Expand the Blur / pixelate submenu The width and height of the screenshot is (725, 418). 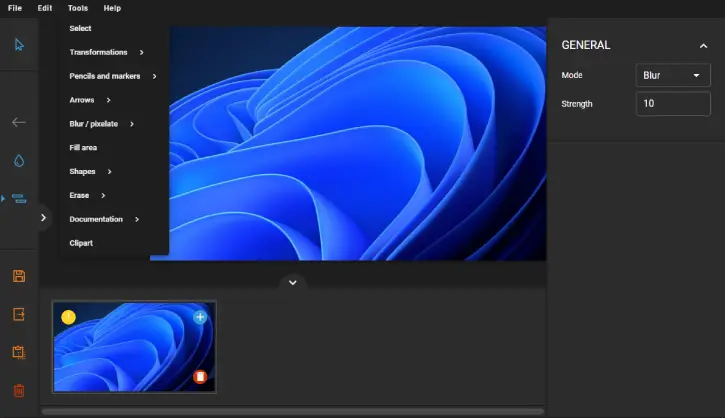pos(102,124)
